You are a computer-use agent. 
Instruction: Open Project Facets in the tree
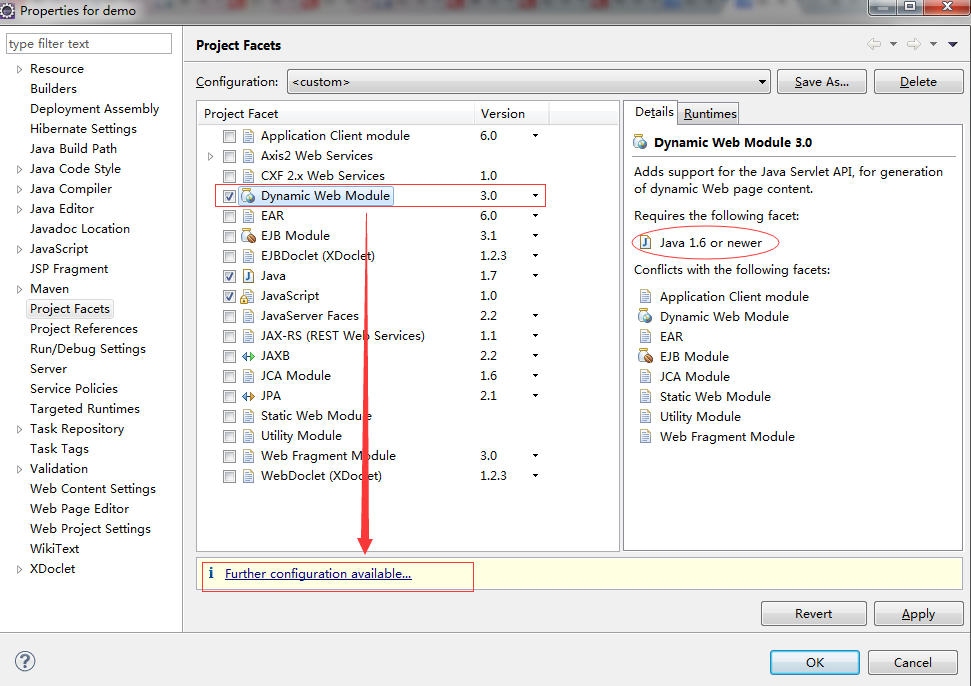[x=70, y=308]
